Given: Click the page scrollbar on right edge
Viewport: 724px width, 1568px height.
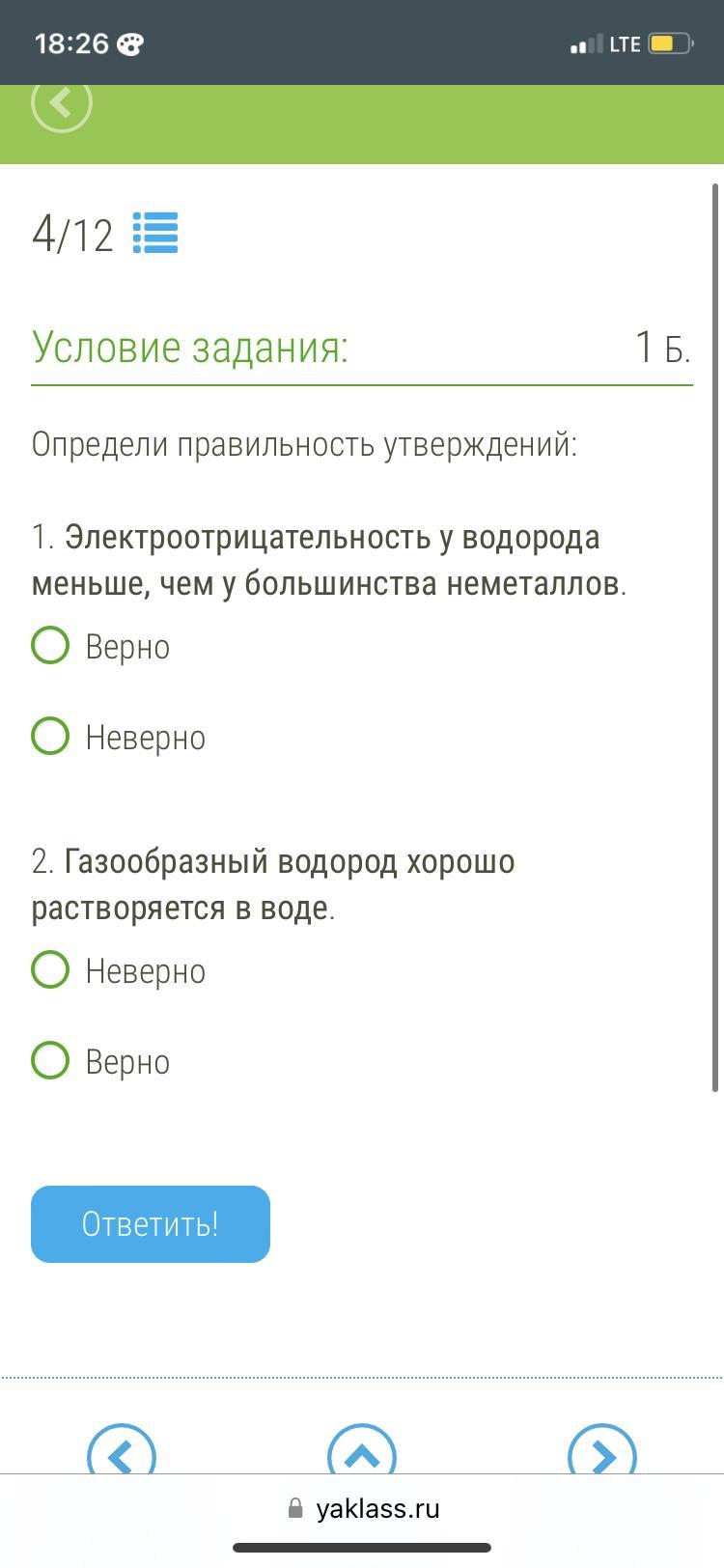Looking at the screenshot, I should [715, 637].
